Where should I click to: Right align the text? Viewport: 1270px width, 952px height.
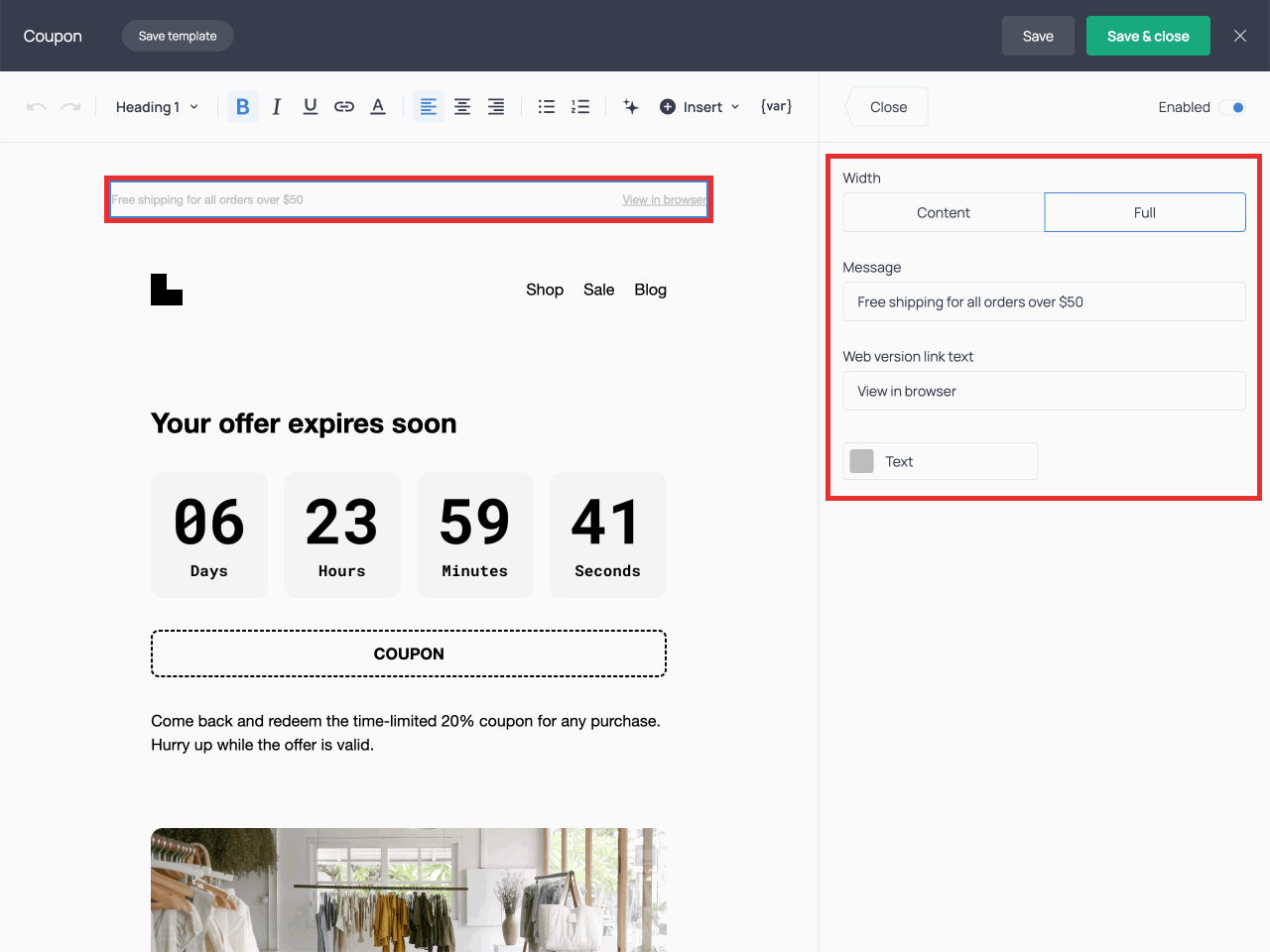coord(496,107)
